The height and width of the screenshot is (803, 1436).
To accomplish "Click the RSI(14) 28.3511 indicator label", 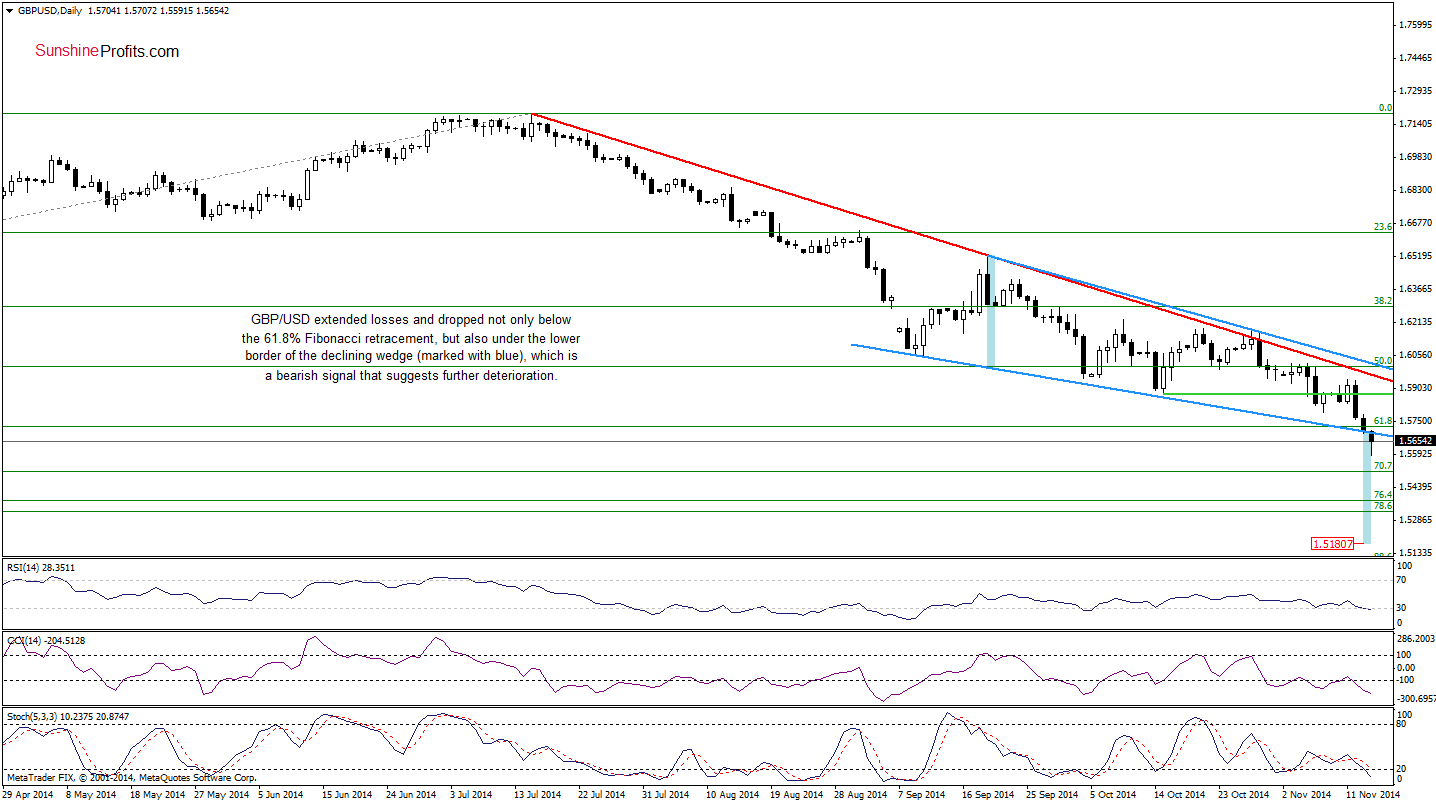I will tap(40, 567).
